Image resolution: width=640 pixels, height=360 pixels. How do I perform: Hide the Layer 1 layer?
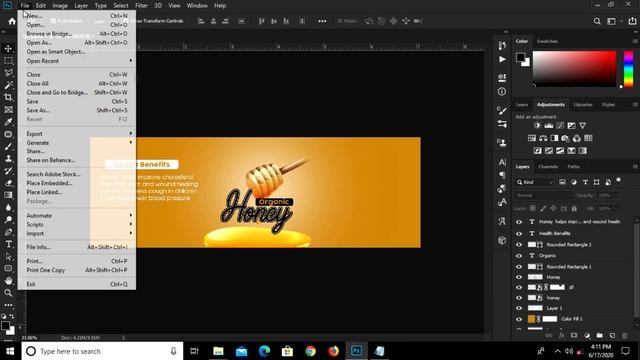click(519, 308)
